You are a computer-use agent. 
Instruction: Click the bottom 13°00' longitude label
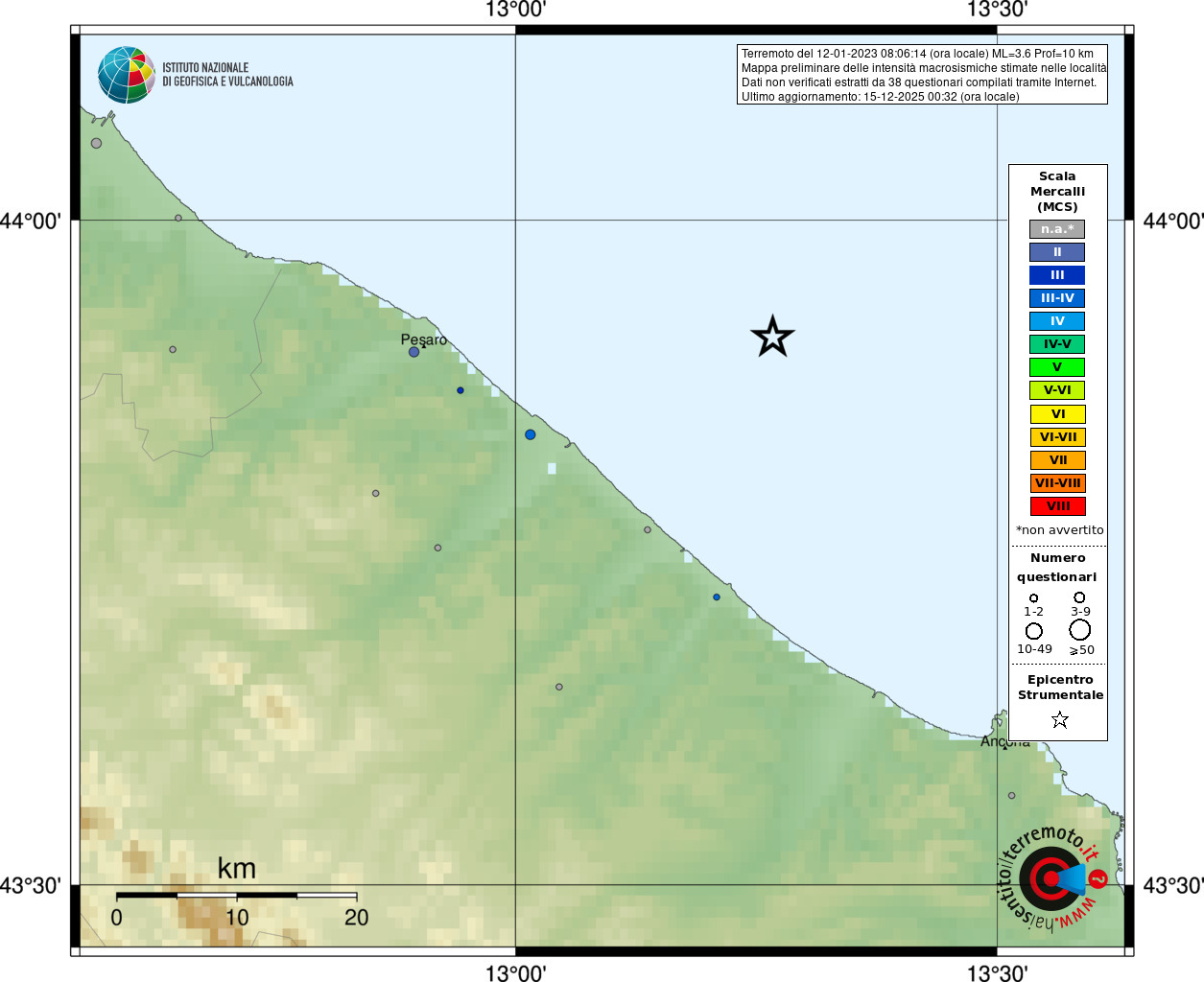(515, 972)
